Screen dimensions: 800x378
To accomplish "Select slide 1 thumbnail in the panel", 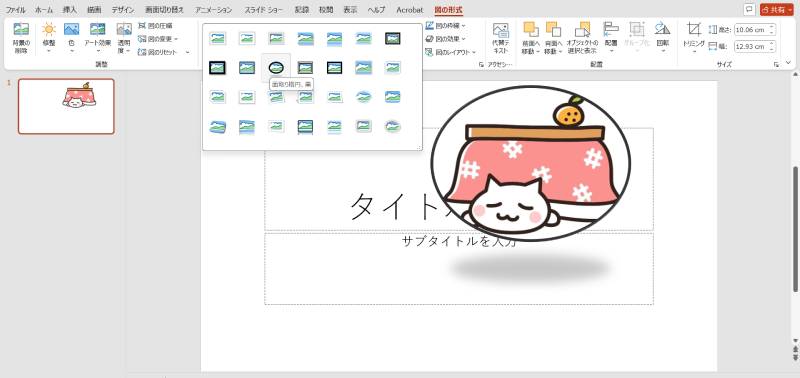I will click(66, 106).
